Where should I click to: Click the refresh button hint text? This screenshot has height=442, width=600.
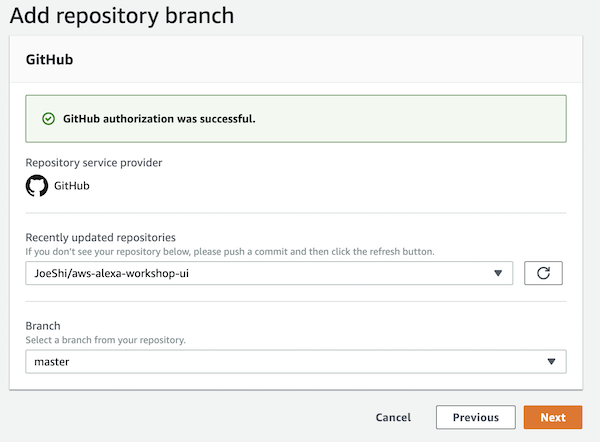click(x=230, y=252)
